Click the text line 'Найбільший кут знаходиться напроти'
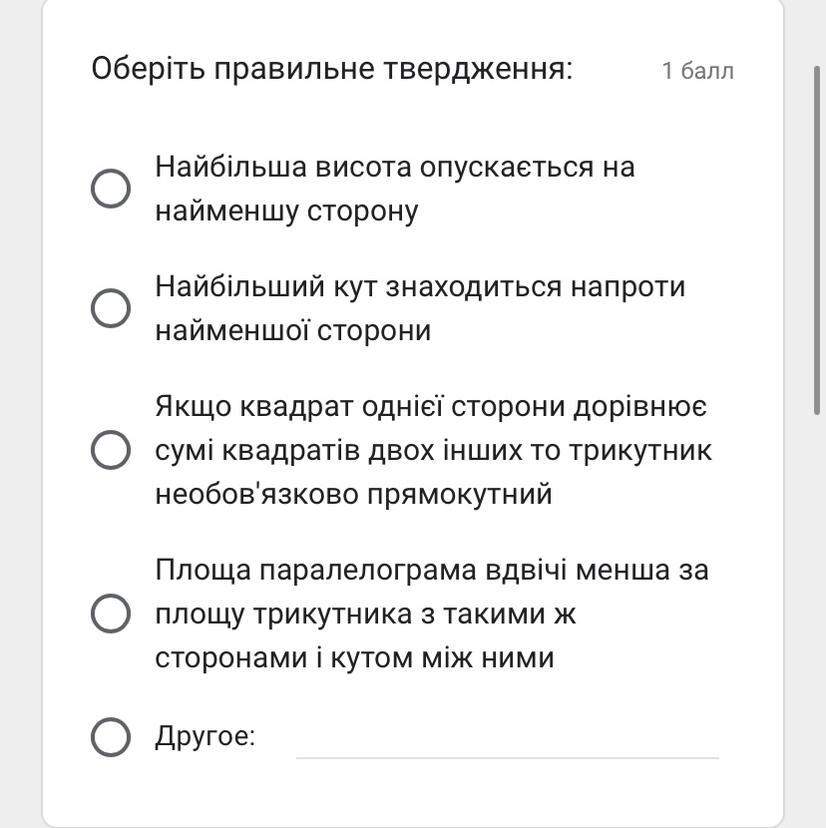Screen dimensions: 826x828 point(420,287)
